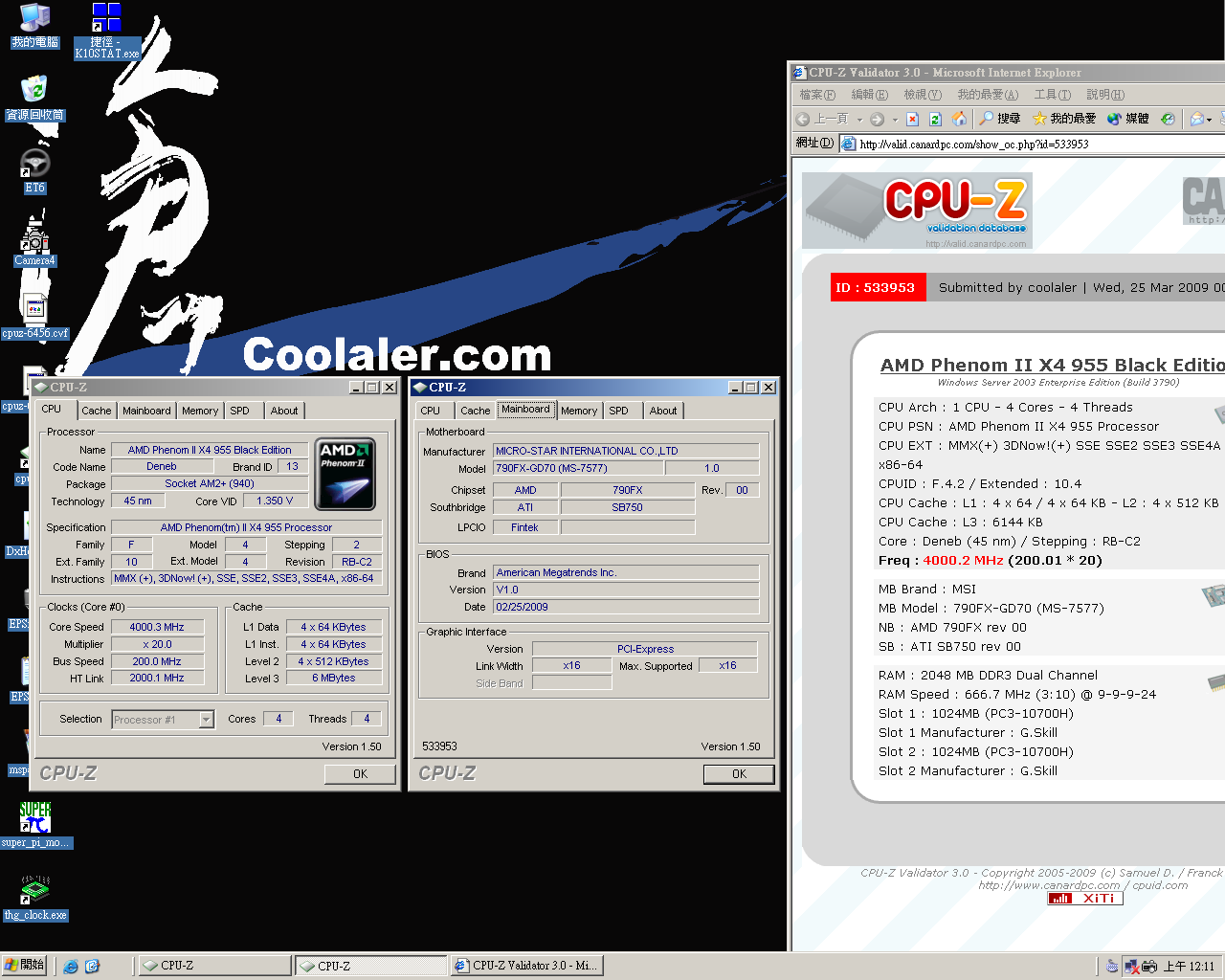This screenshot has width=1225, height=980.
Task: Click the Multiplier x 20.0 value
Action: pyautogui.click(x=157, y=645)
